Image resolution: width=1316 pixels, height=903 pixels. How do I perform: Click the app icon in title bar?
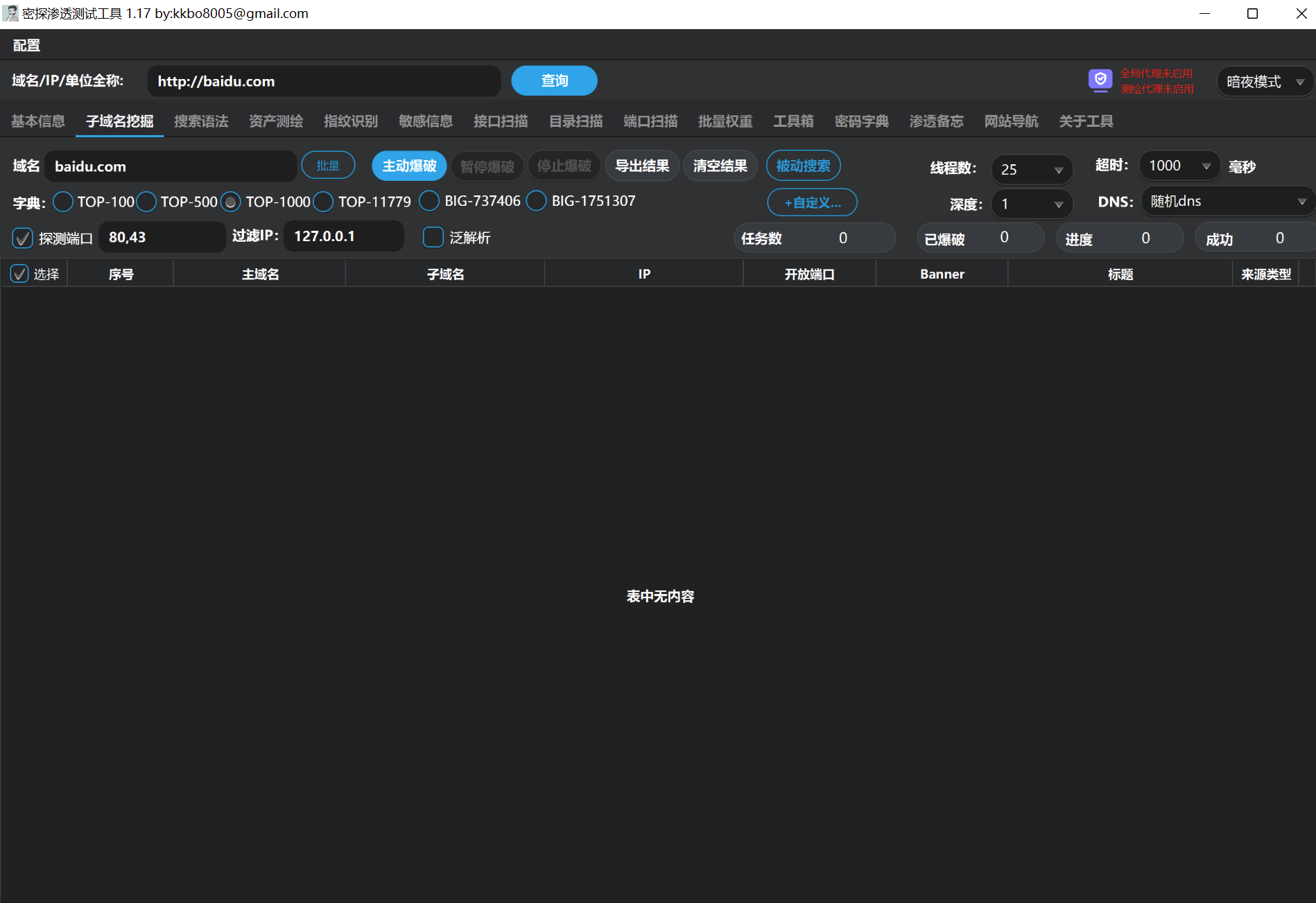[10, 13]
